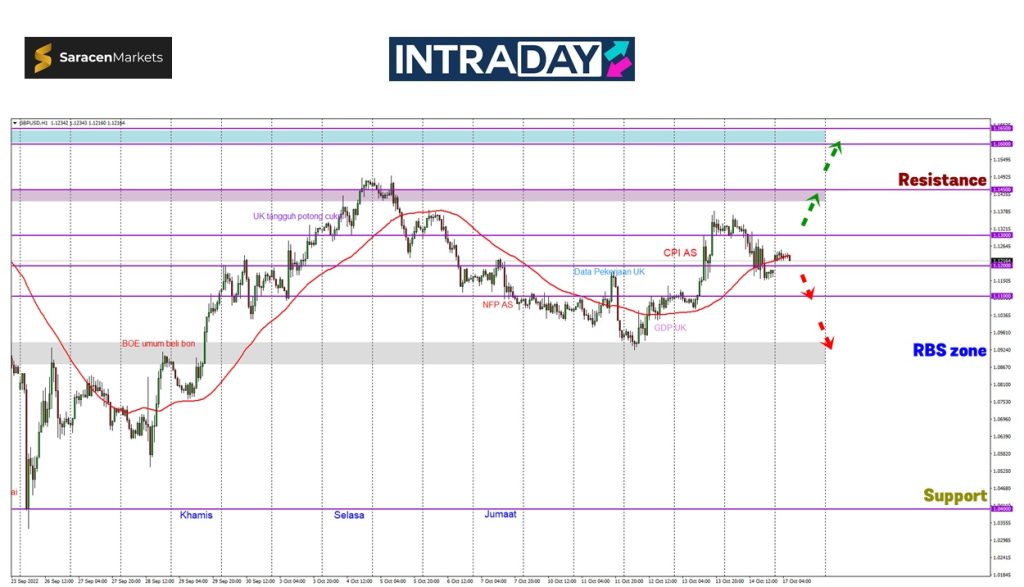
Task: Click the upper red dashed arrow
Action: 805,286
